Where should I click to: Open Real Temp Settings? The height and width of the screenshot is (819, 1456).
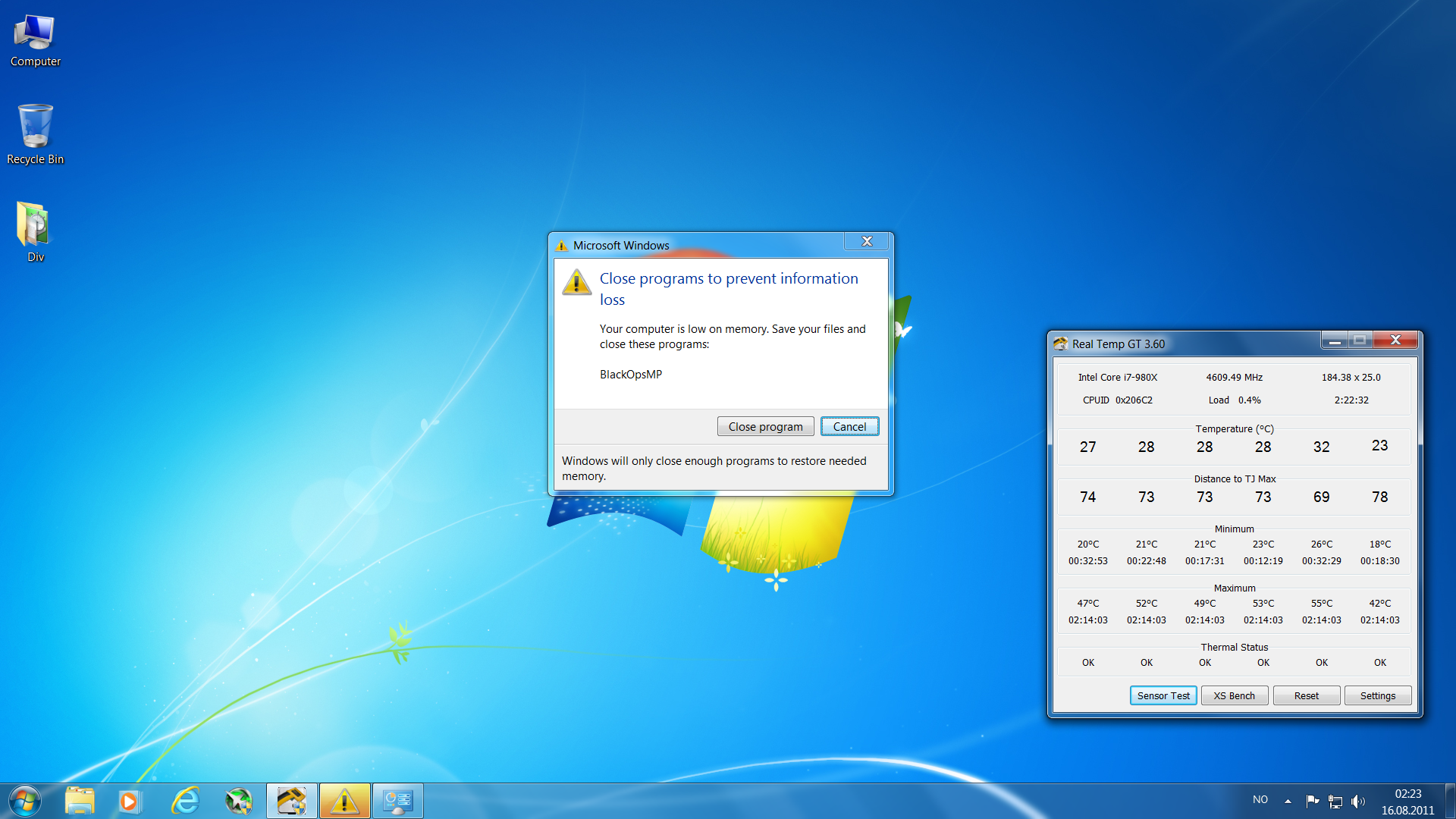pyautogui.click(x=1378, y=696)
